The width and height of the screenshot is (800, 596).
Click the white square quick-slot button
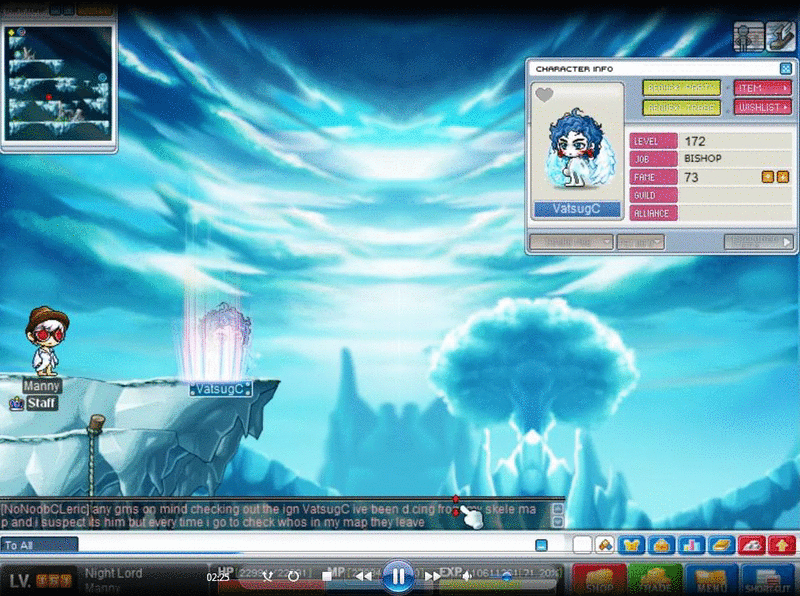582,545
